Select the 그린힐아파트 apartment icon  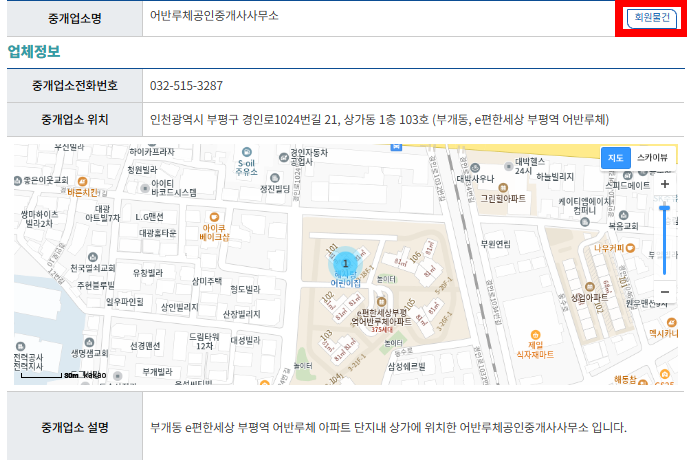tap(503, 188)
